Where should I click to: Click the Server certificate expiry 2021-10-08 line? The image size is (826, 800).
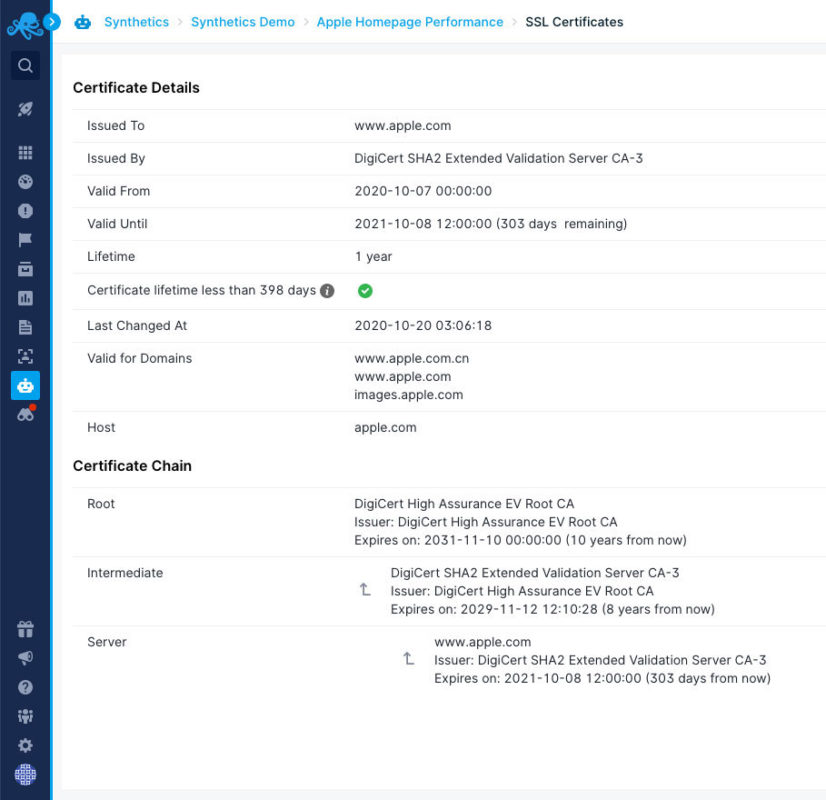[x=602, y=678]
